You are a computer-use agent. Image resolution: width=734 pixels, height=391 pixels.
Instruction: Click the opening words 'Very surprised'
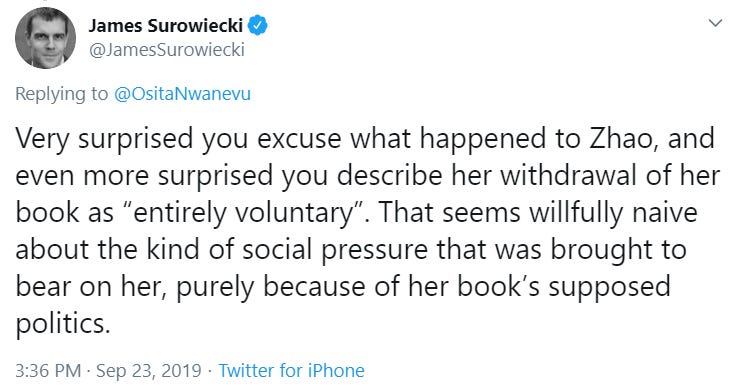[104, 139]
